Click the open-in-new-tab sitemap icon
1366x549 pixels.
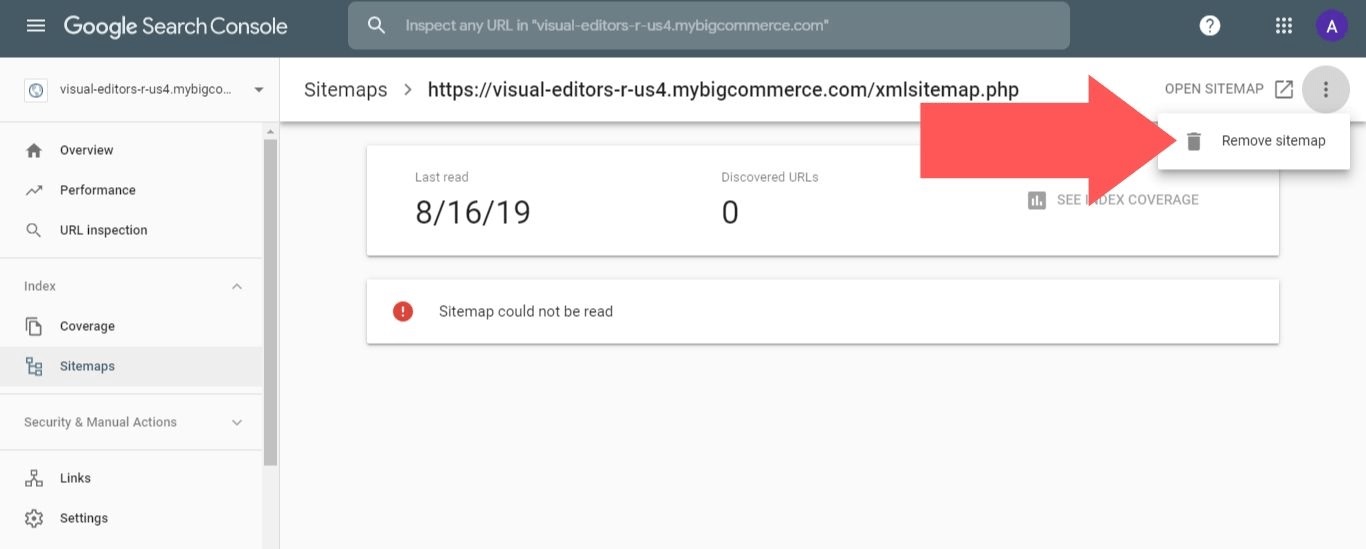pyautogui.click(x=1284, y=90)
